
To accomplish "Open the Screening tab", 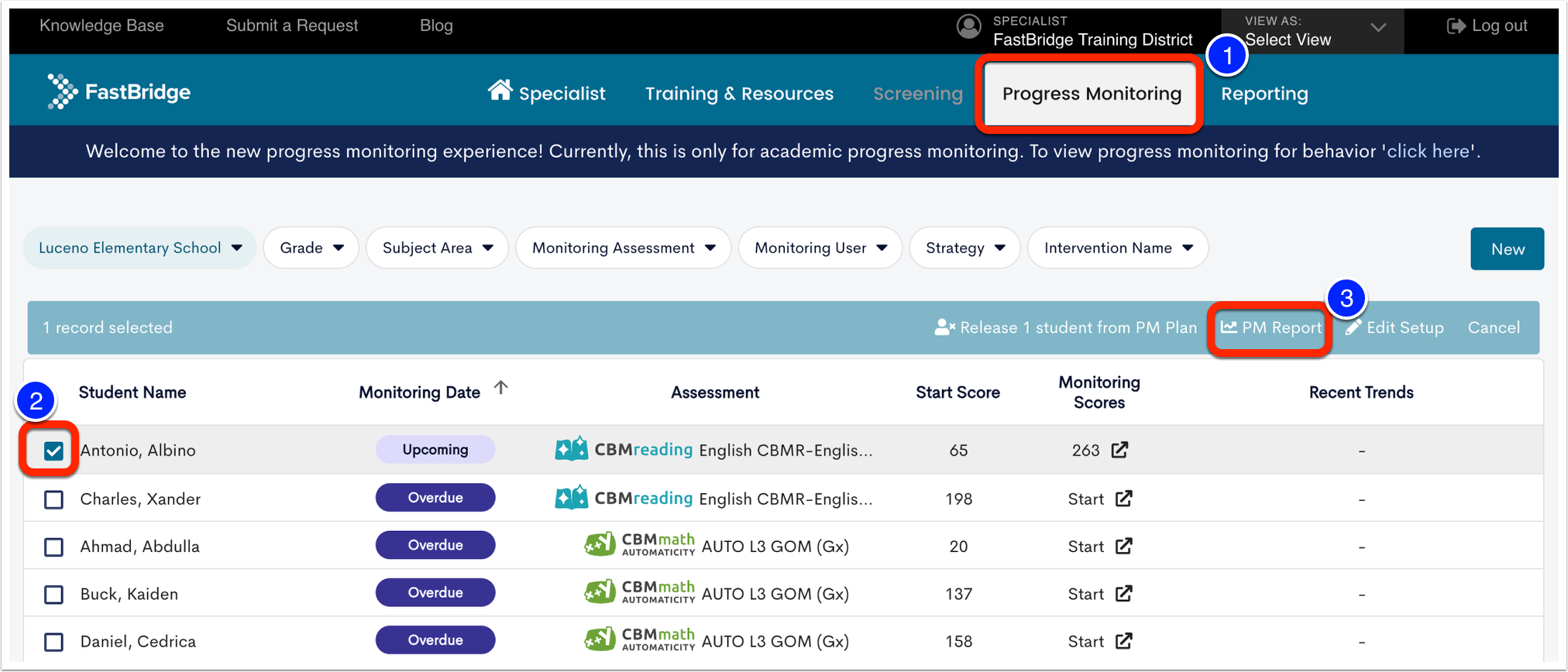I will [x=918, y=94].
